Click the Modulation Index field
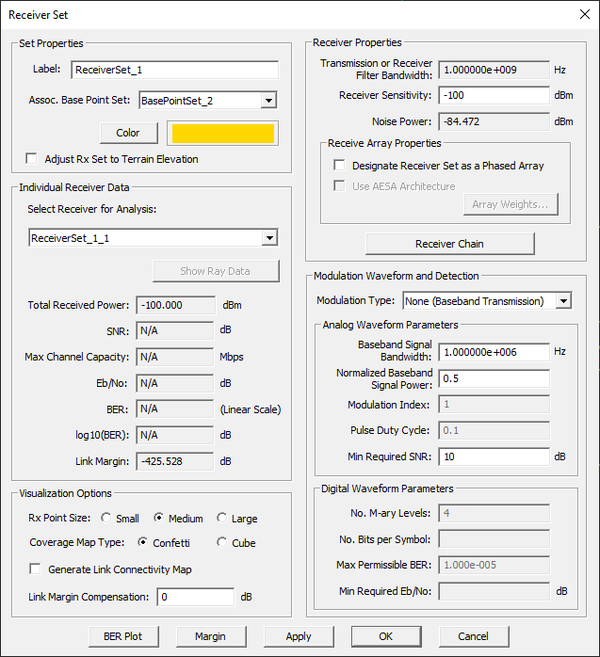Image resolution: width=600 pixels, height=657 pixels. pyautogui.click(x=494, y=404)
